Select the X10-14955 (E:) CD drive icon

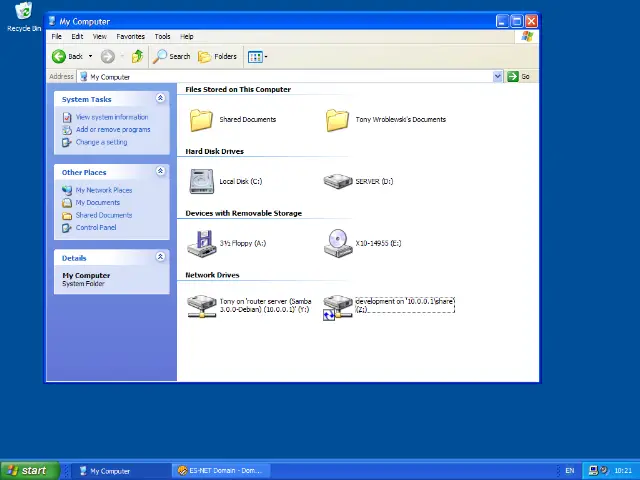coord(338,243)
